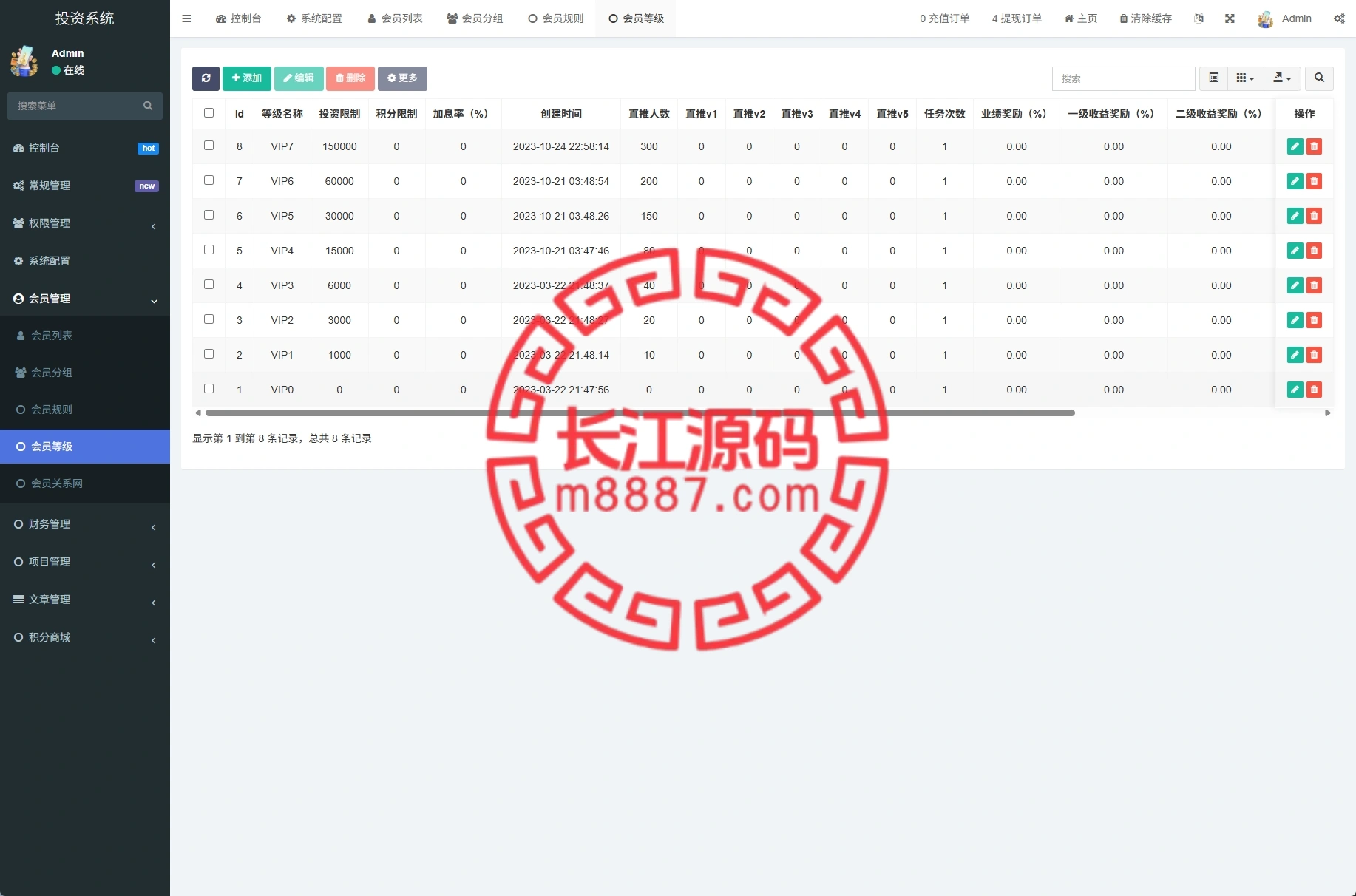Open 4 提现订单 link
This screenshot has width=1356, height=896.
click(x=1017, y=18)
